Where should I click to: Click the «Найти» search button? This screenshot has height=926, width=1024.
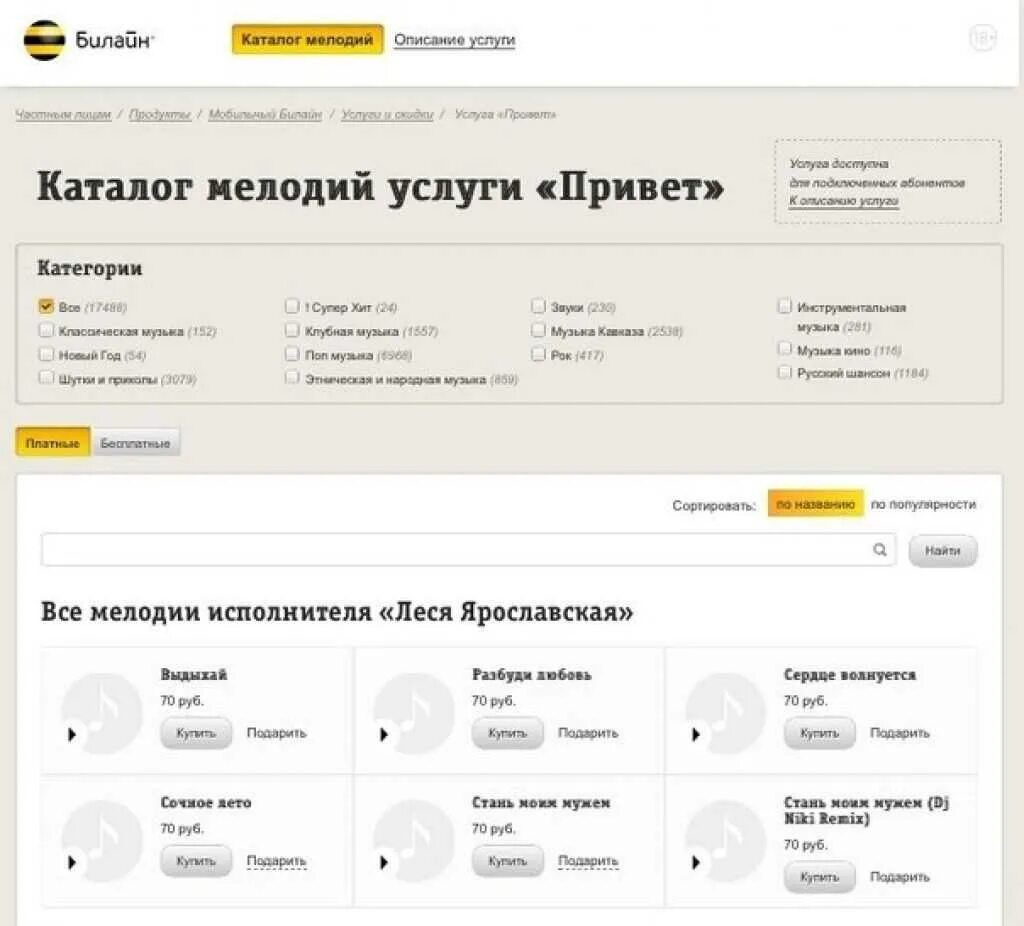click(943, 551)
